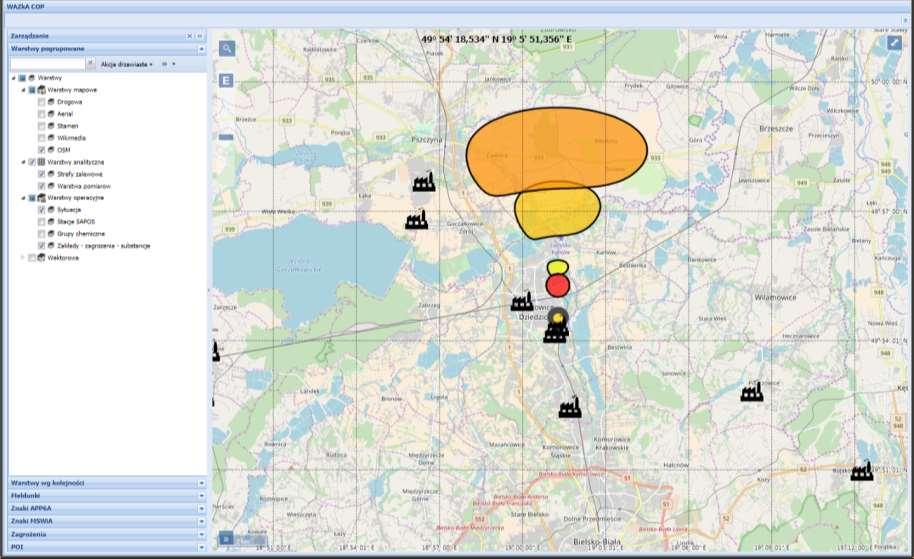The width and height of the screenshot is (914, 559).
Task: Click the blue zoom bar below the E button
Action: click(226, 138)
